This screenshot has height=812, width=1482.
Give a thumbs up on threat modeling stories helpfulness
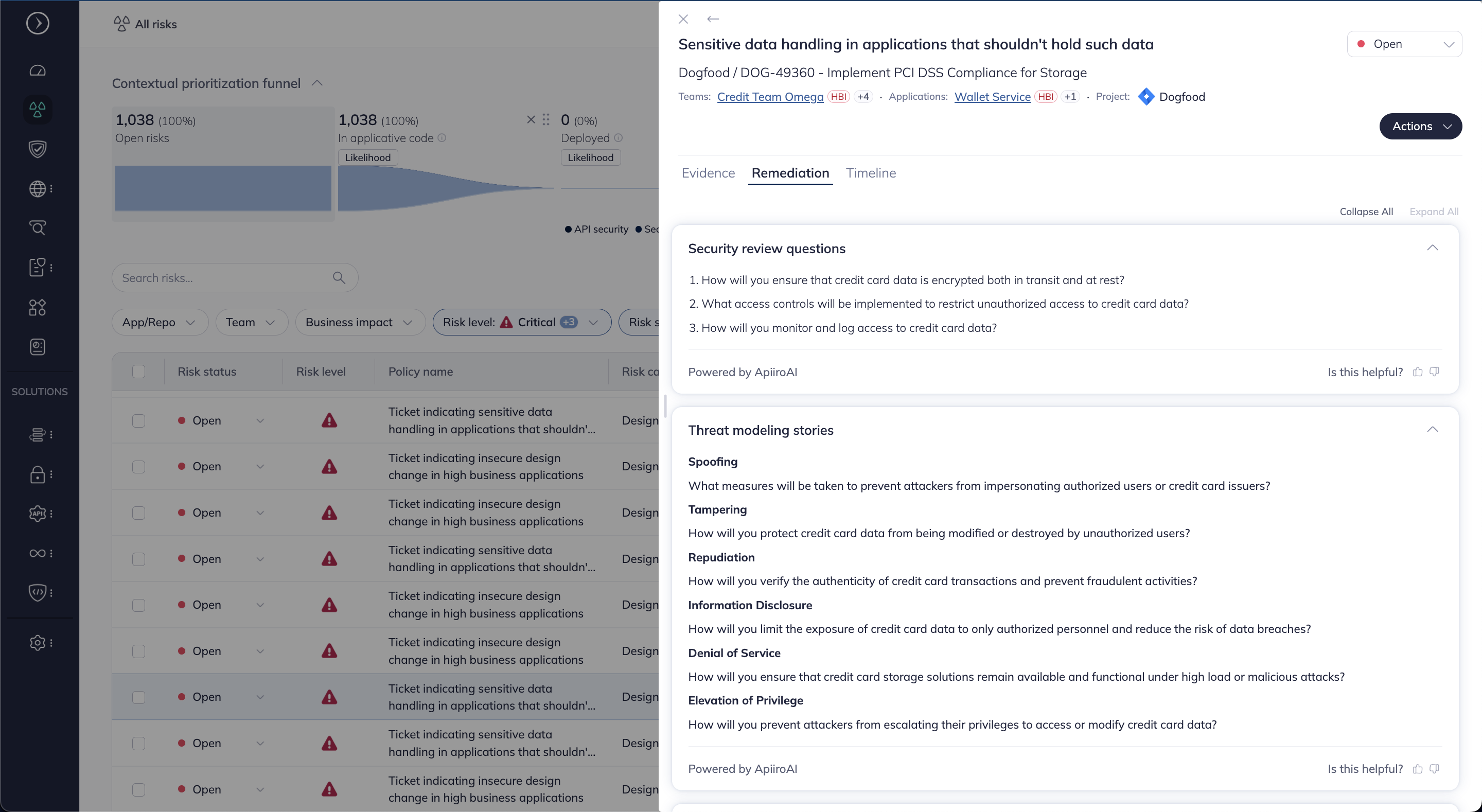[x=1417, y=769]
